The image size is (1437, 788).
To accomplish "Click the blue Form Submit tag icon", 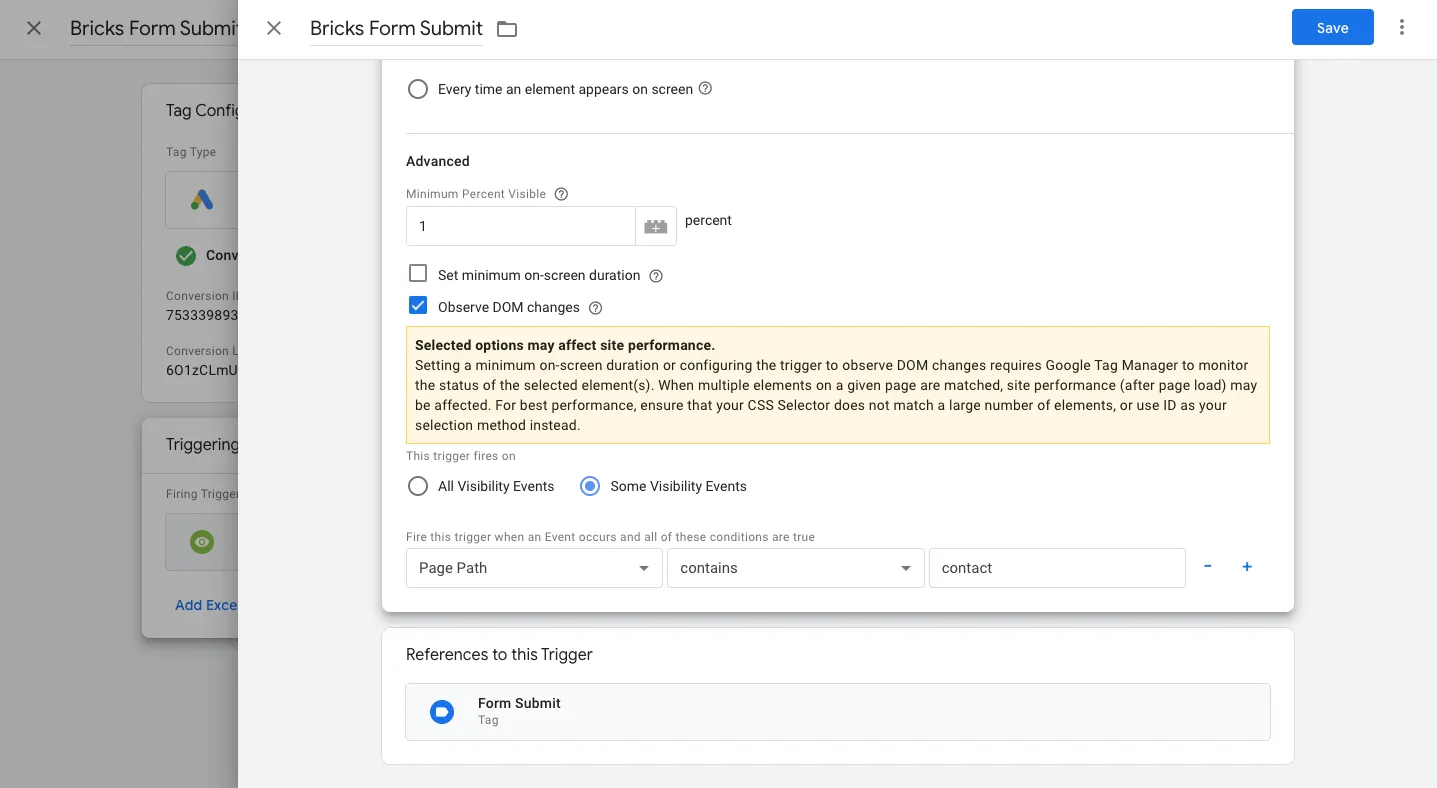I will pos(442,711).
